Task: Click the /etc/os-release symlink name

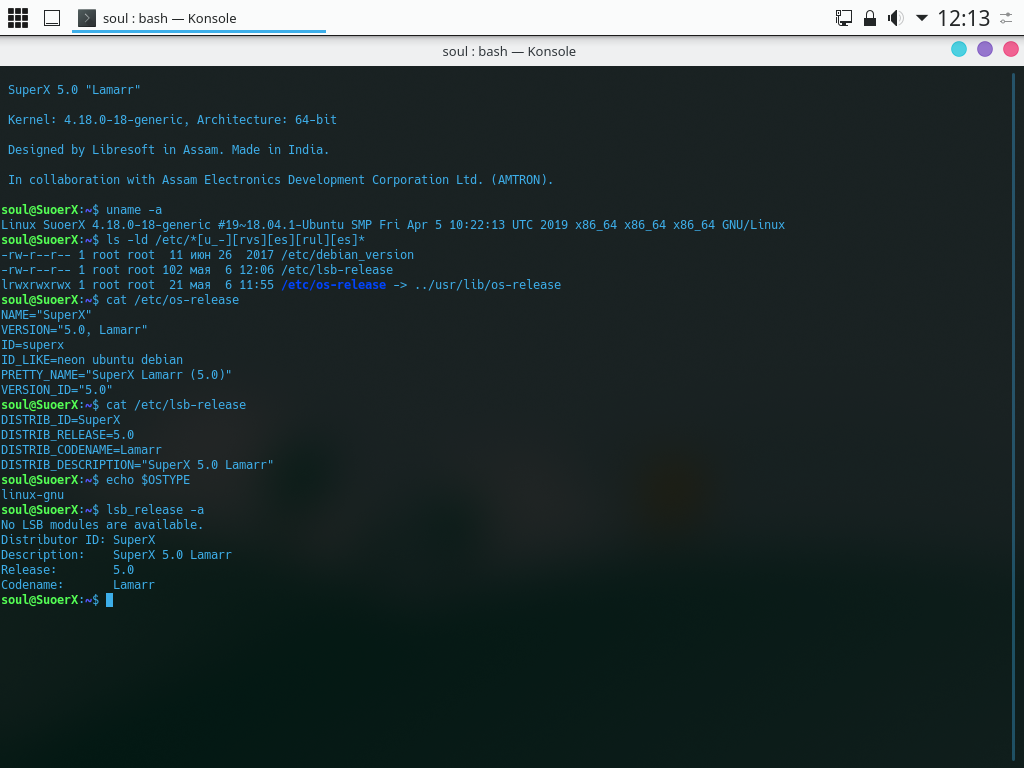Action: pyautogui.click(x=333, y=285)
